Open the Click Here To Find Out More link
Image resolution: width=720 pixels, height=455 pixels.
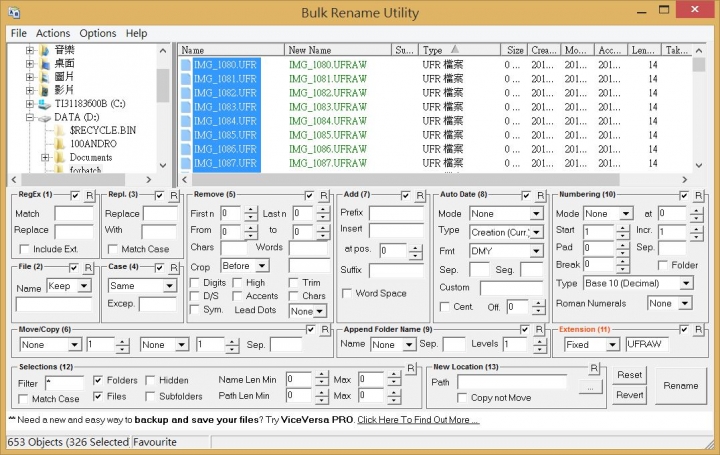coord(418,420)
